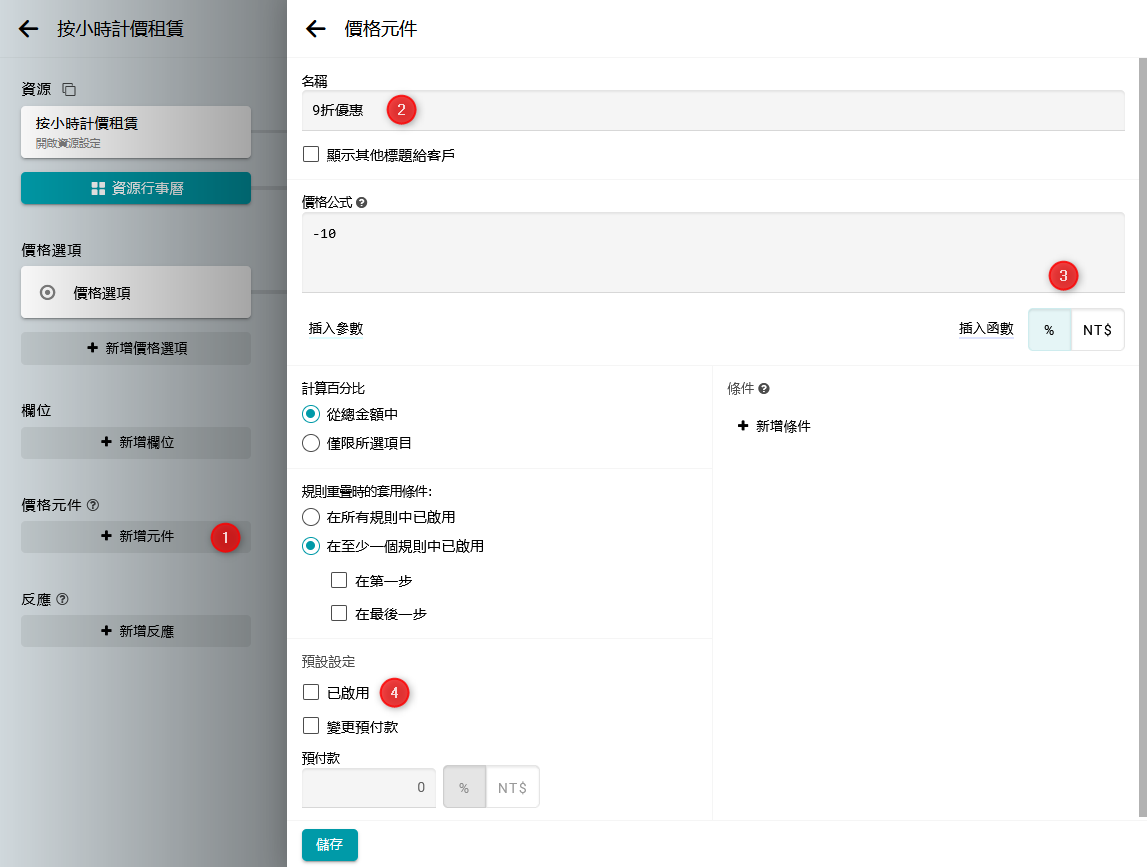Click back arrow beside 價格元件 title
This screenshot has width=1147, height=867.
[316, 29]
